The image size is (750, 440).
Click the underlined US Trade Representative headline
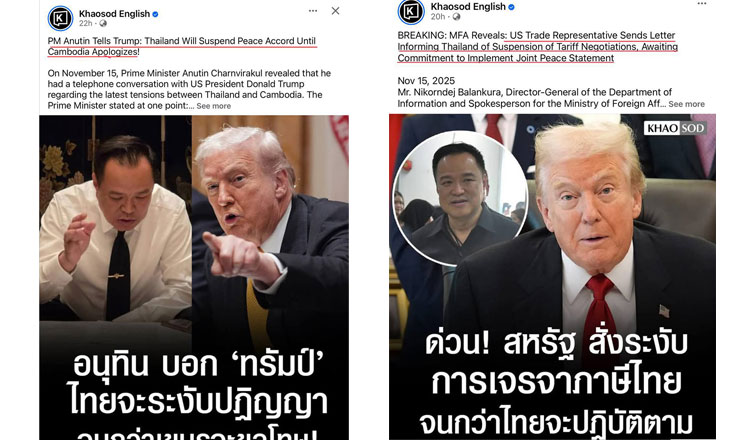tap(538, 47)
